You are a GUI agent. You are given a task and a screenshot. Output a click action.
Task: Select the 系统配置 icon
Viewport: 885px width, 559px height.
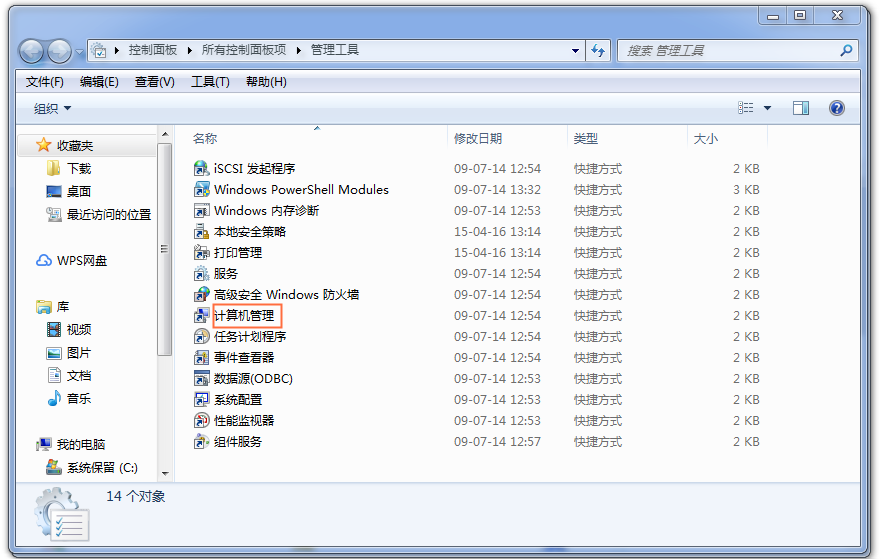pyautogui.click(x=201, y=400)
